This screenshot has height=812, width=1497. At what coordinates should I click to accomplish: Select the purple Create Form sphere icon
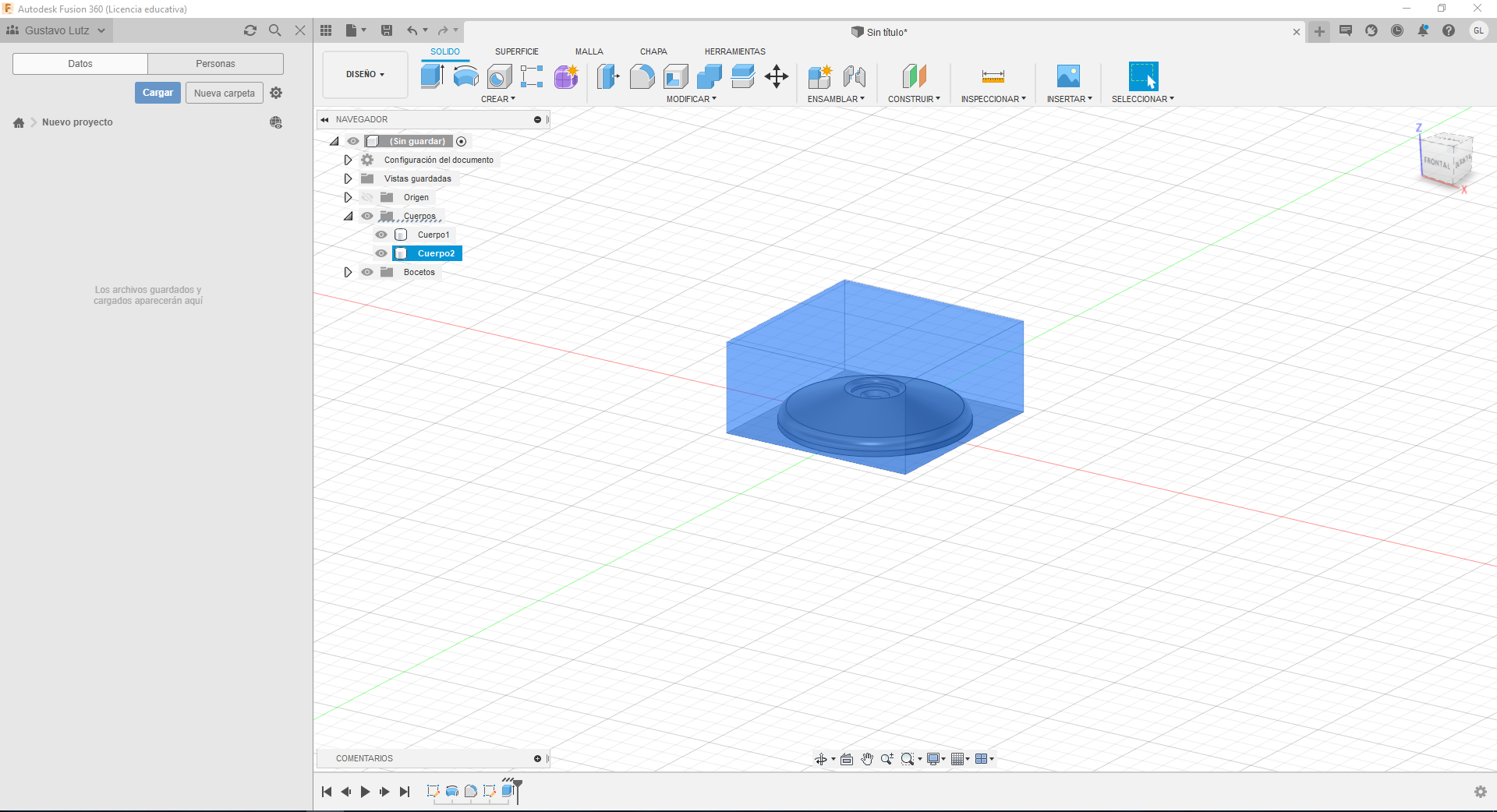tap(566, 76)
